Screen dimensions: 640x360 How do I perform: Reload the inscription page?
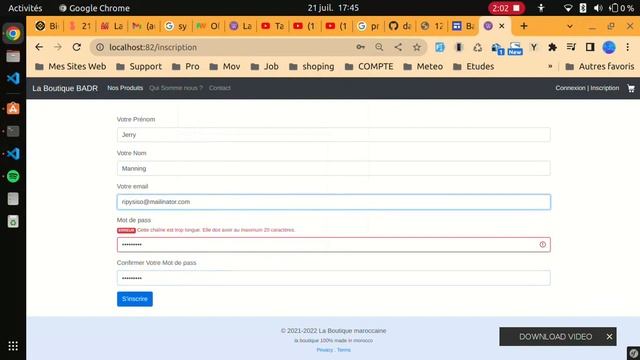76,47
